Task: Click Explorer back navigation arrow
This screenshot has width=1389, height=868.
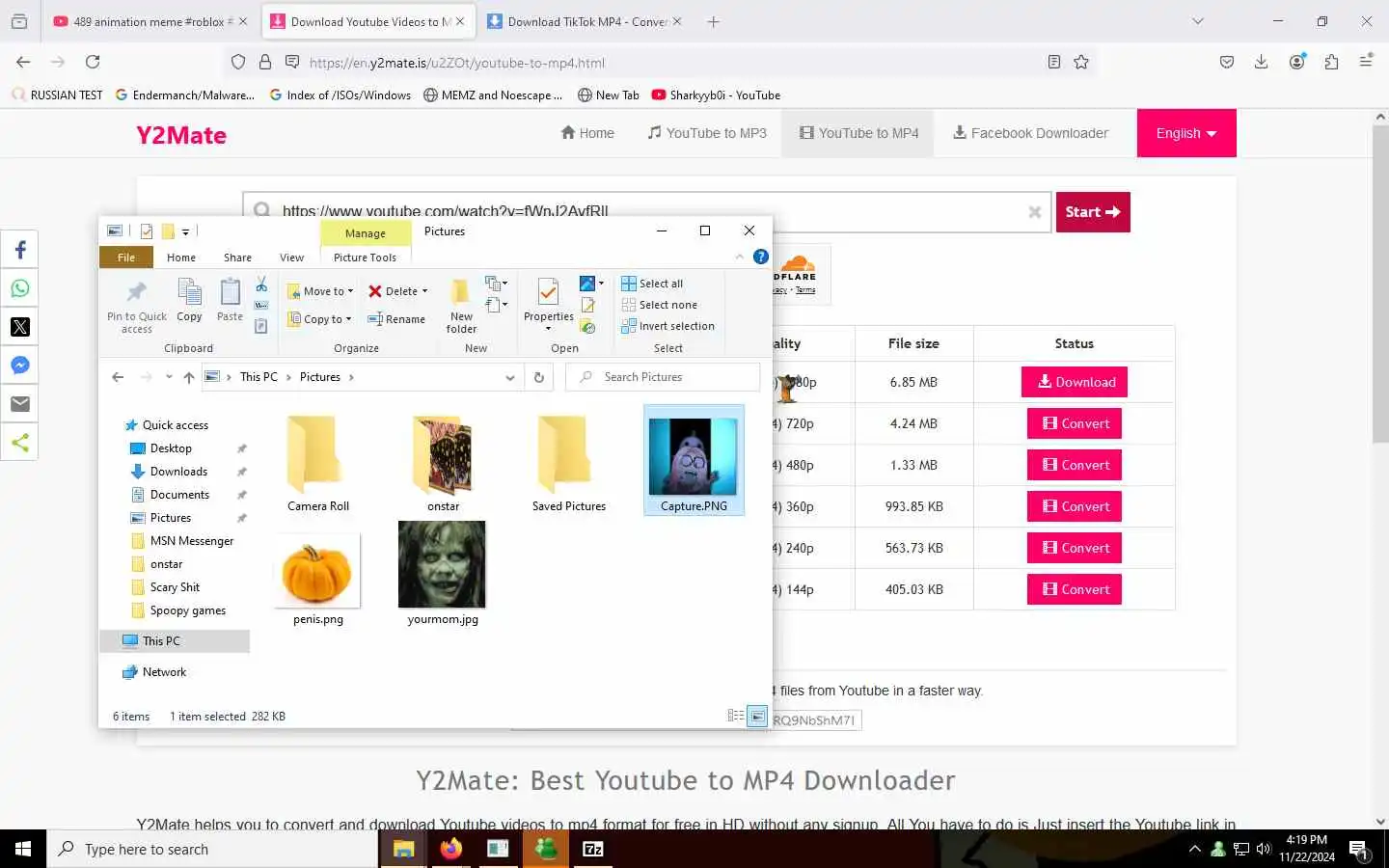Action: [x=118, y=377]
